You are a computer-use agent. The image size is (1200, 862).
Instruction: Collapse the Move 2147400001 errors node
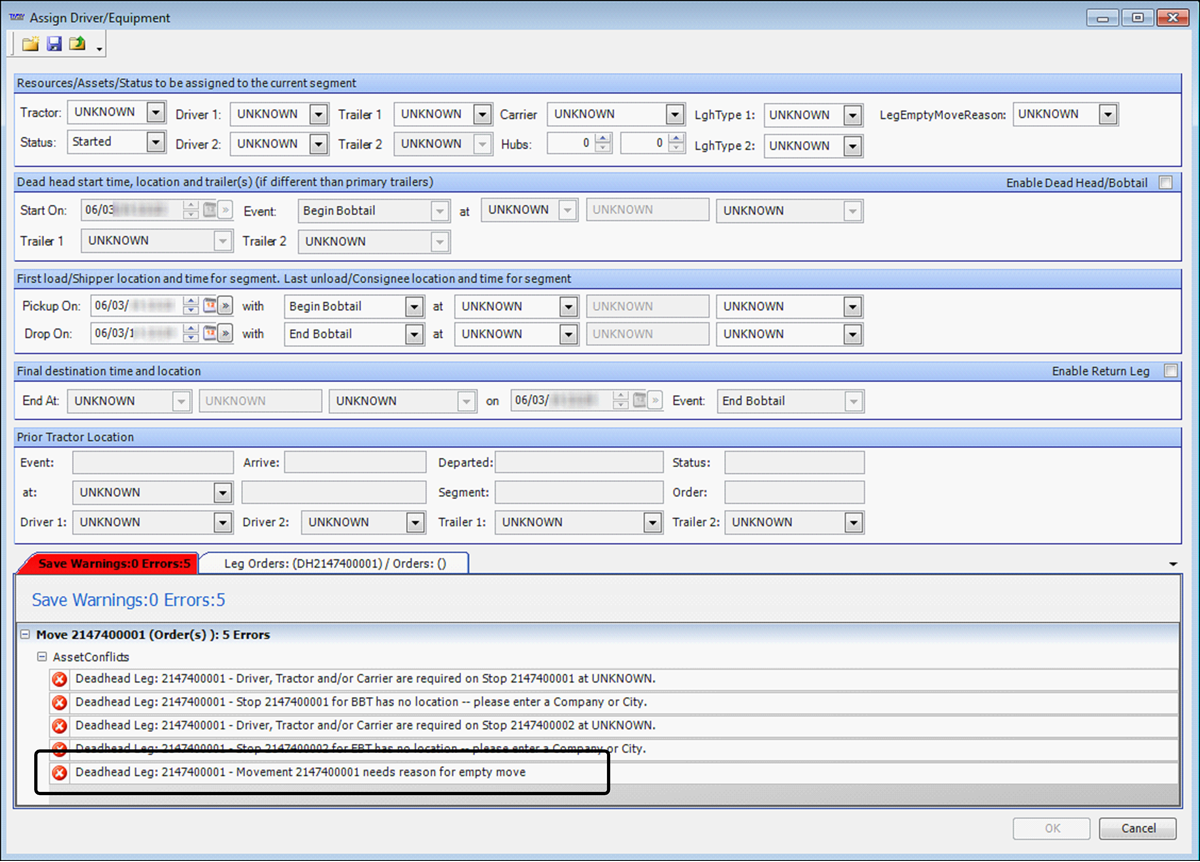[x=25, y=634]
